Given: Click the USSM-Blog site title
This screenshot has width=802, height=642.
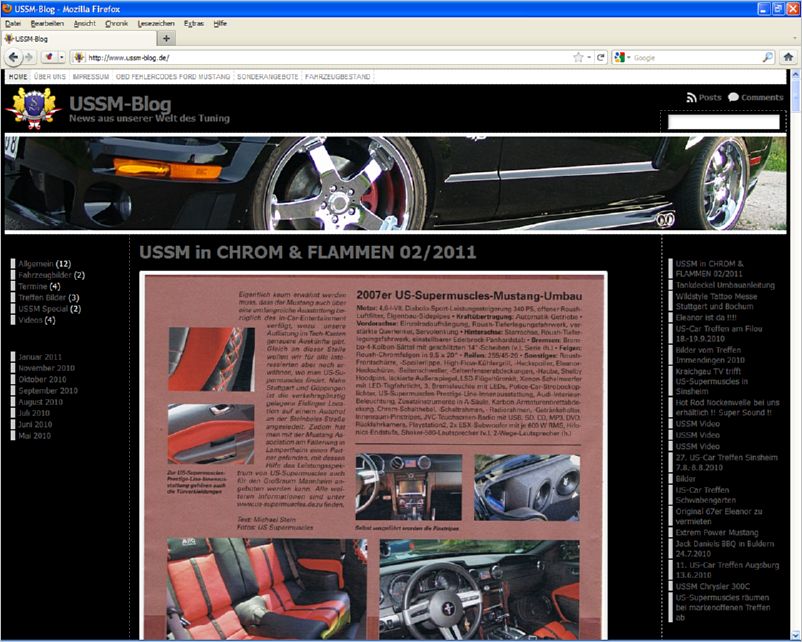Looking at the screenshot, I should pyautogui.click(x=120, y=104).
